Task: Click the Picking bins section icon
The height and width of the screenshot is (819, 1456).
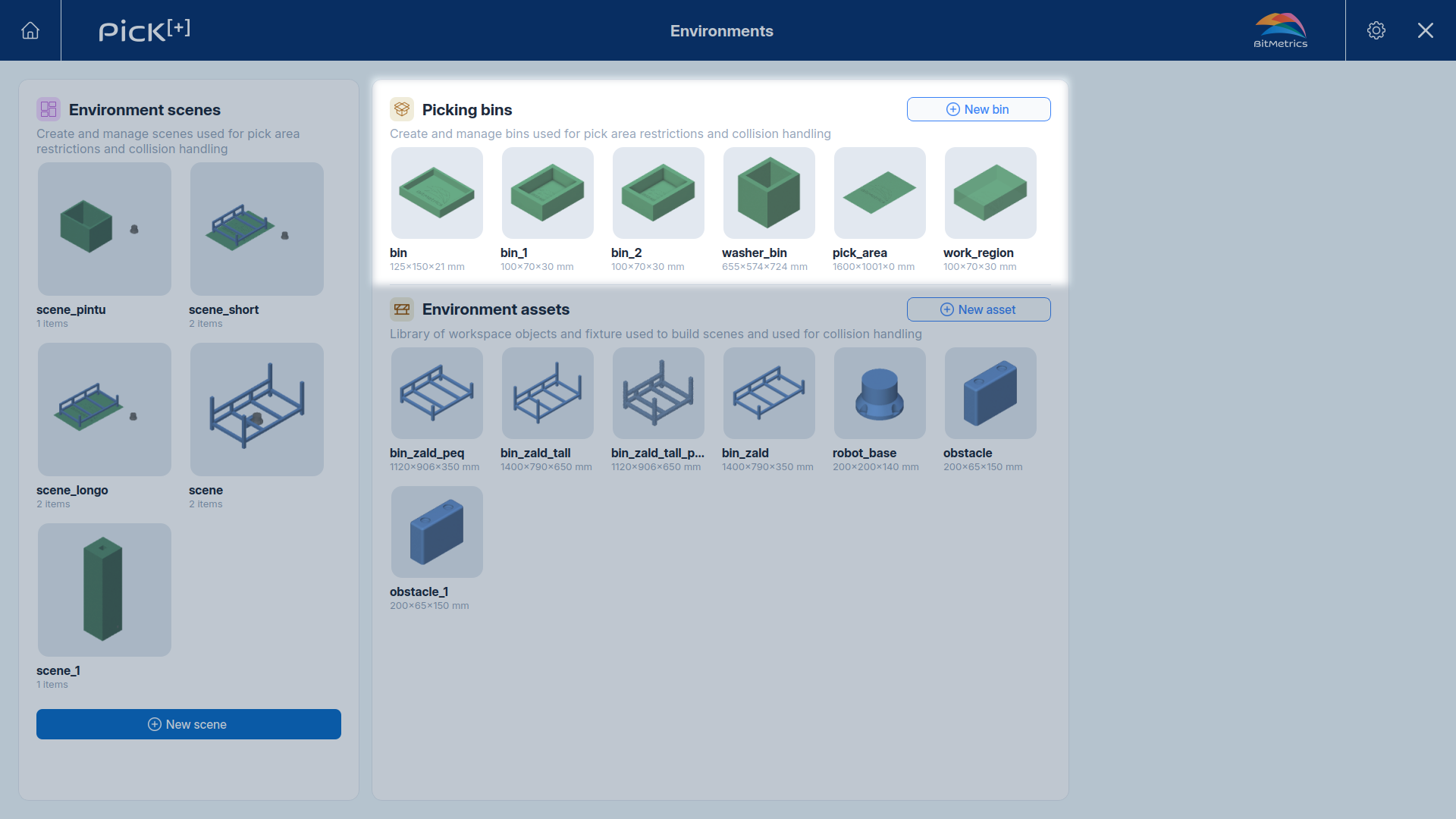Action: pyautogui.click(x=402, y=109)
